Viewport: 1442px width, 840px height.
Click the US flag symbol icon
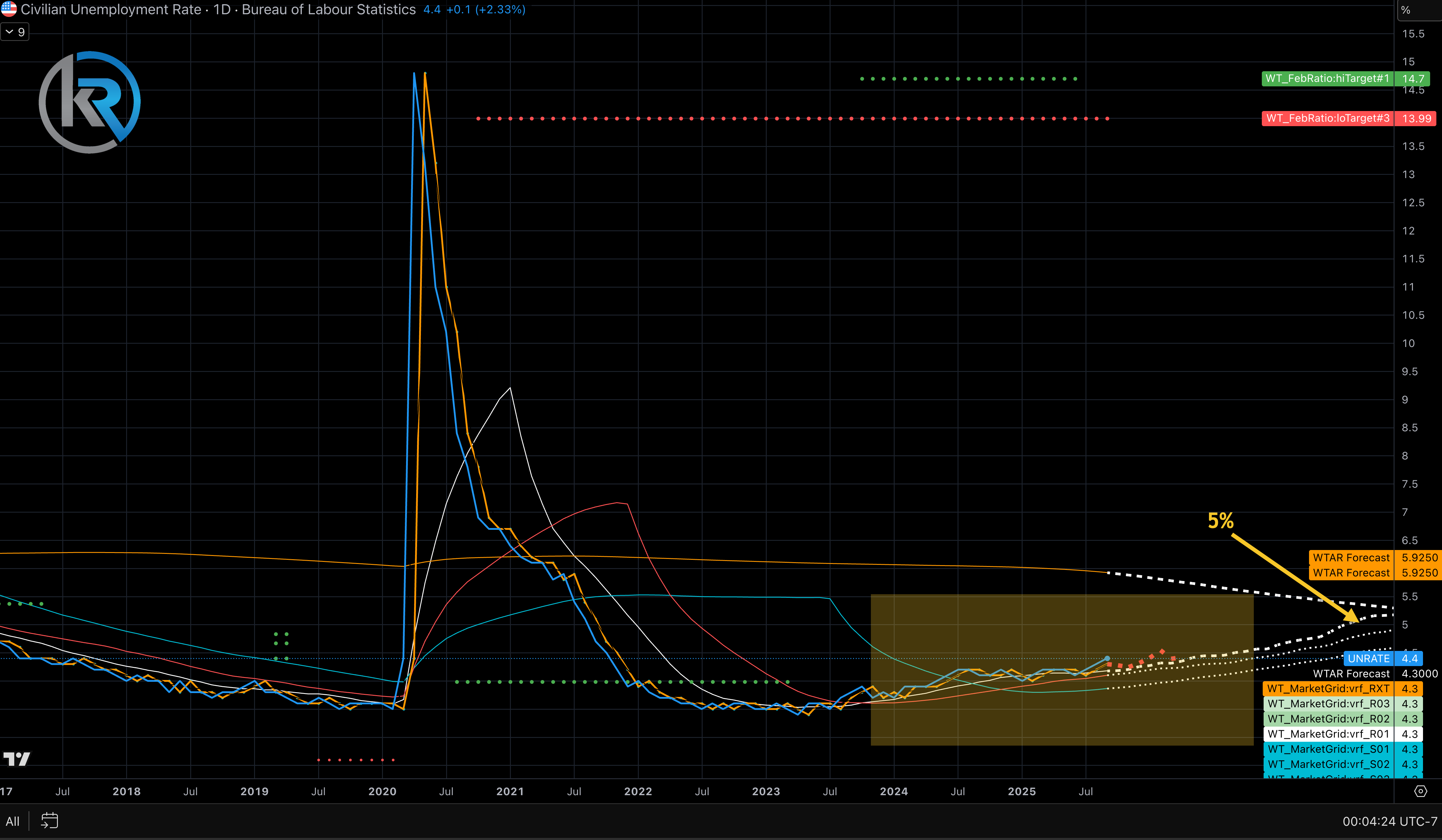point(9,9)
